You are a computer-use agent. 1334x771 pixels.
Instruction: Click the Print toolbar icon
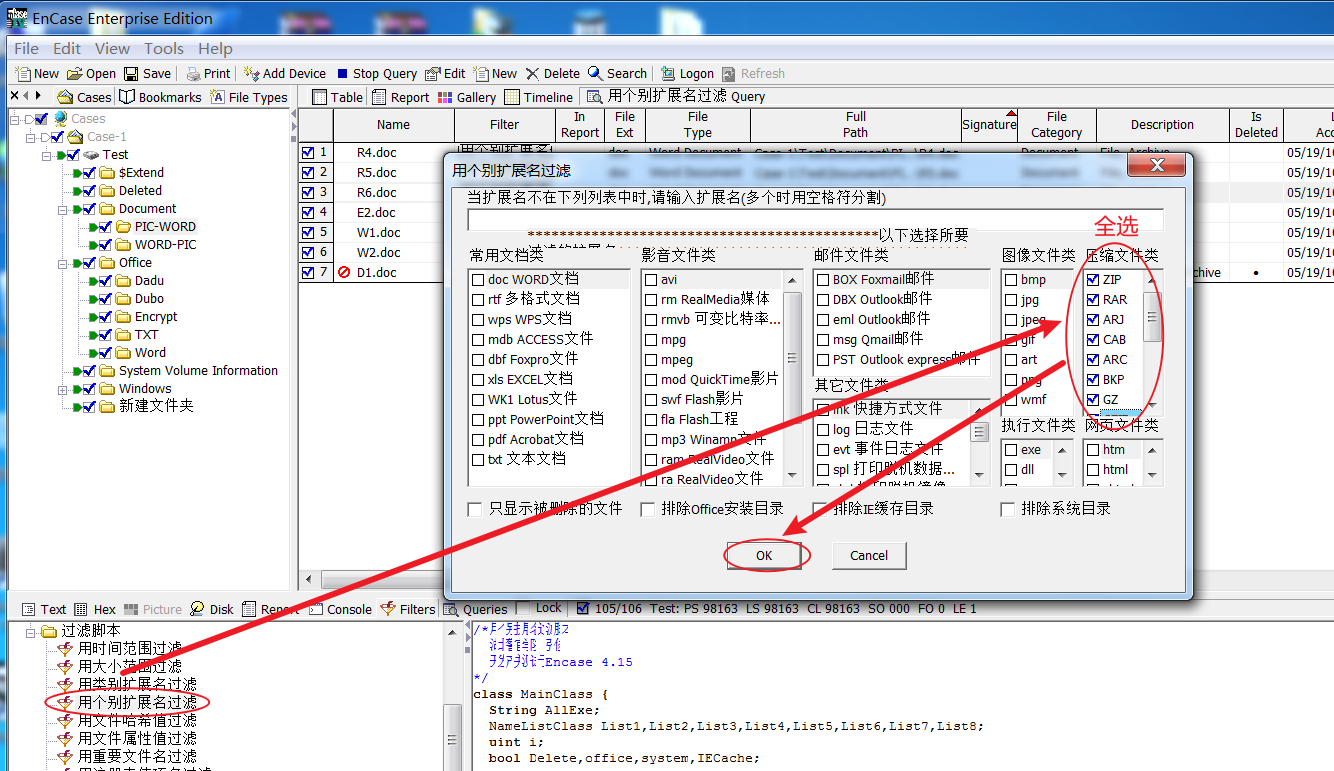(x=193, y=74)
